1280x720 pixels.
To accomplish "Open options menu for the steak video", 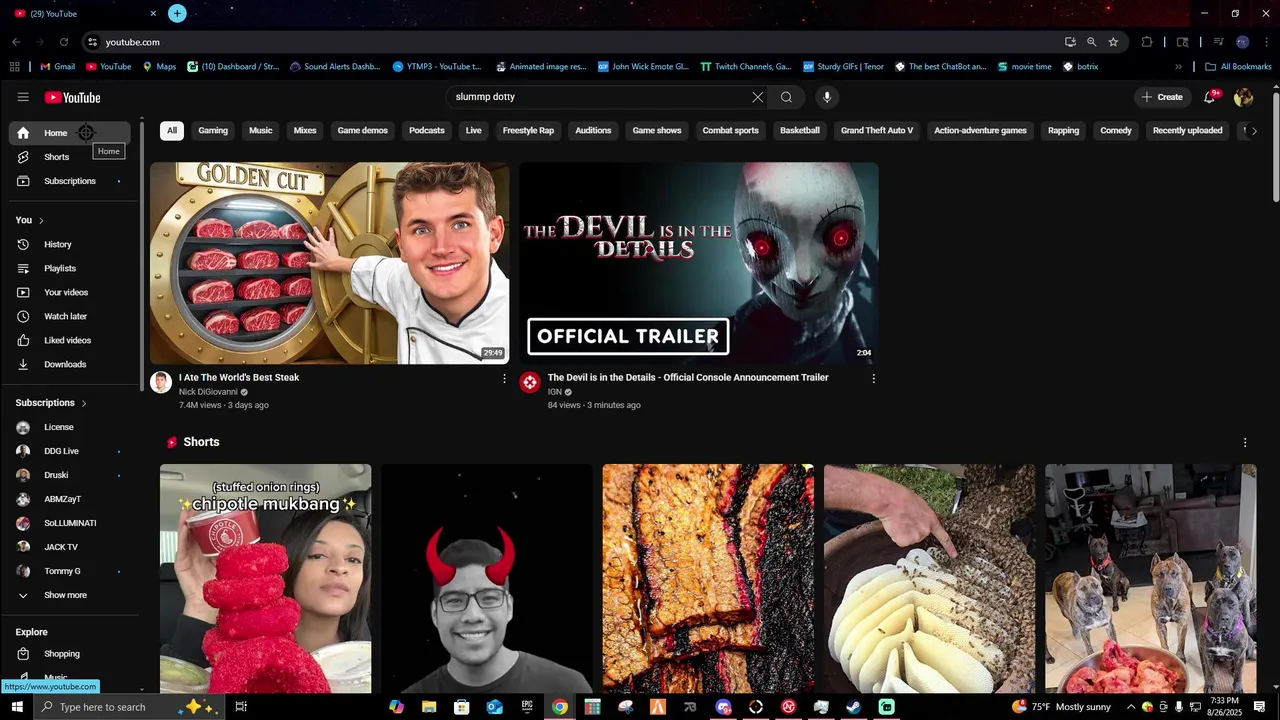I will pyautogui.click(x=504, y=379).
